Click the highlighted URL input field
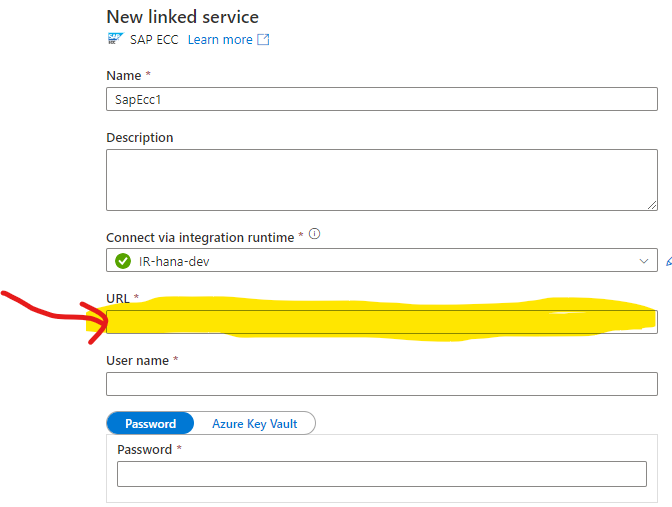The width and height of the screenshot is (672, 507). pos(381,321)
